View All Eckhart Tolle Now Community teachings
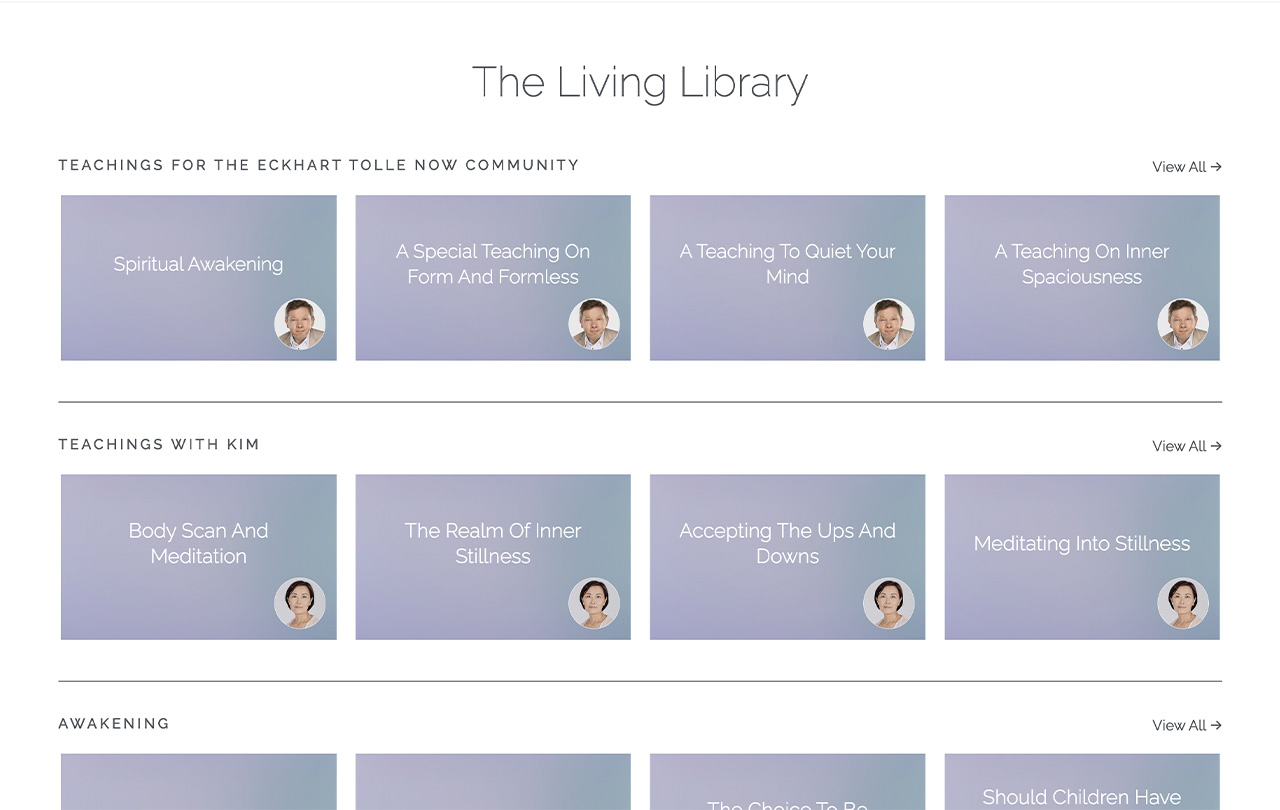The image size is (1280, 810). [x=1187, y=167]
